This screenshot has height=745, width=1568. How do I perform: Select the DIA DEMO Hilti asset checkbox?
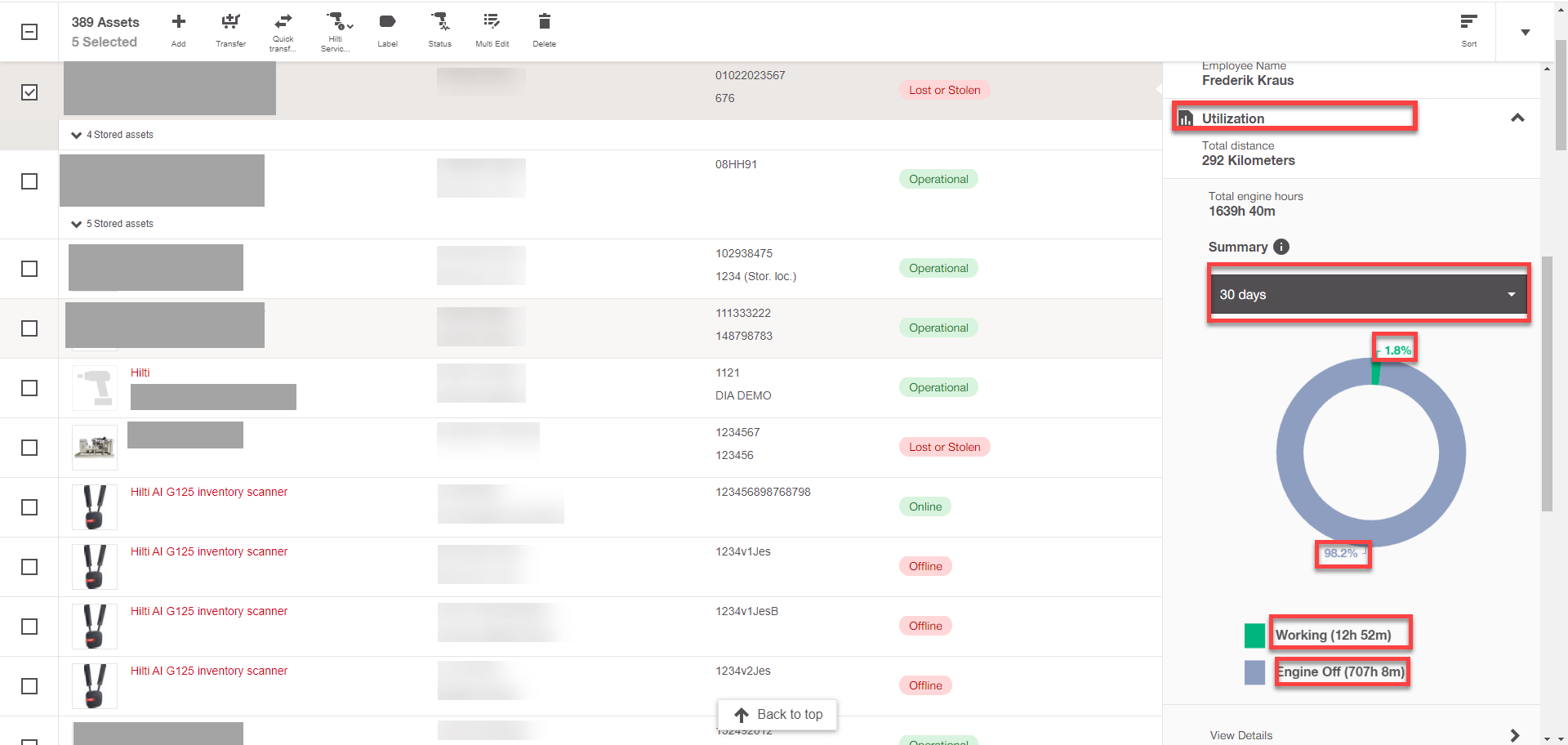(29, 388)
